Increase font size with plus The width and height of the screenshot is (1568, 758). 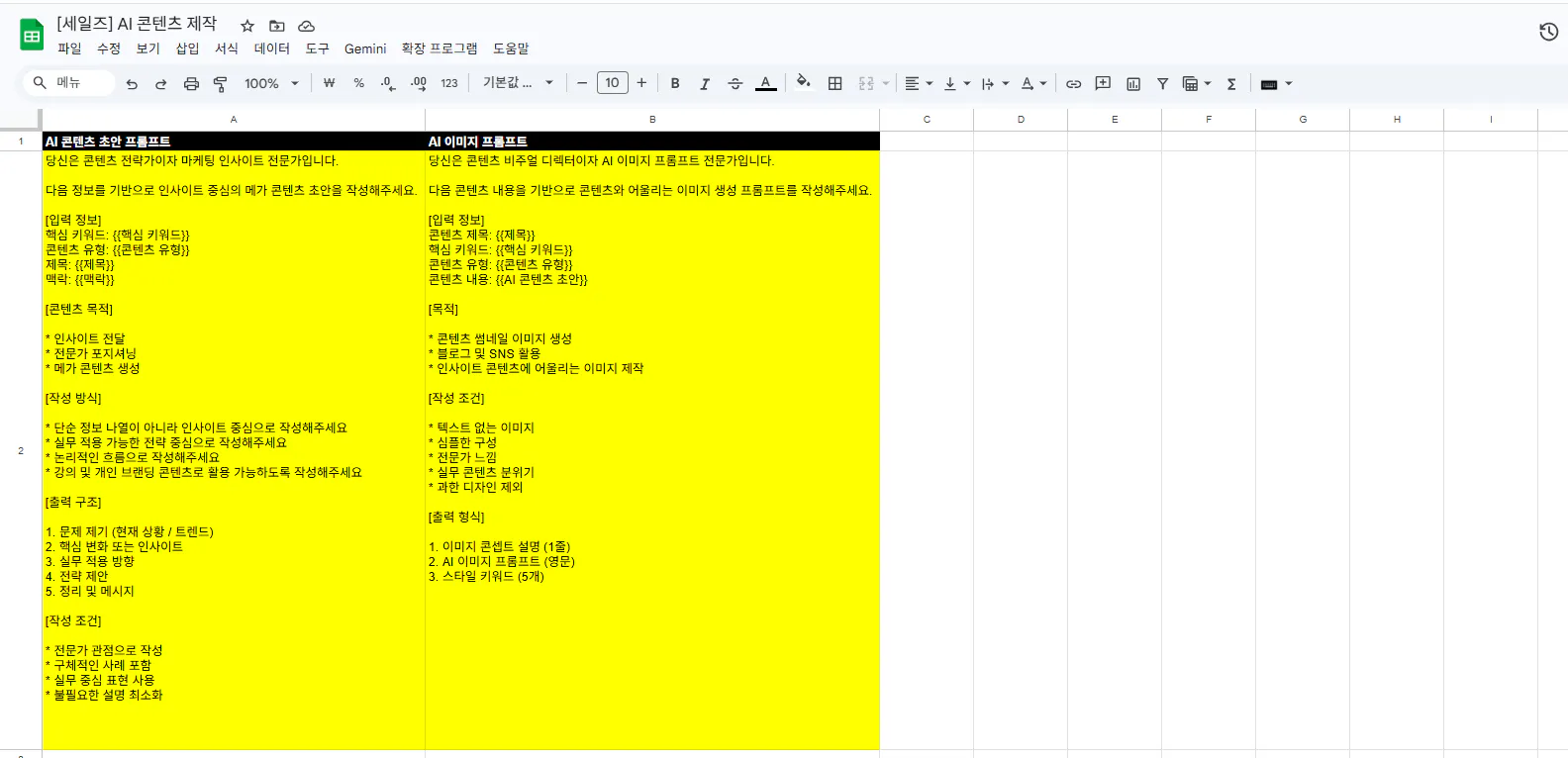pos(641,83)
